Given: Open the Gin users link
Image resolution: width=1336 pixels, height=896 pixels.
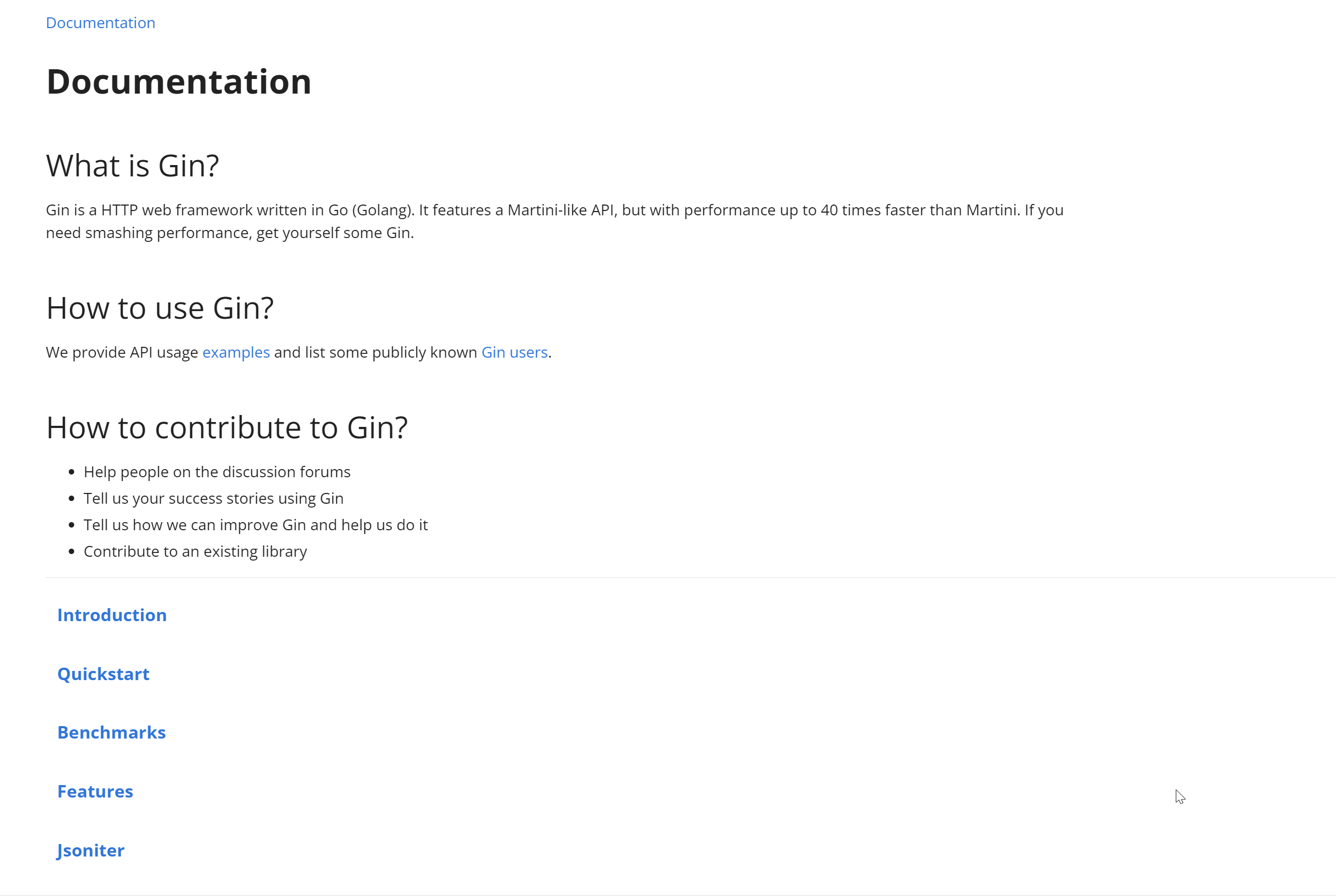Looking at the screenshot, I should (x=514, y=352).
